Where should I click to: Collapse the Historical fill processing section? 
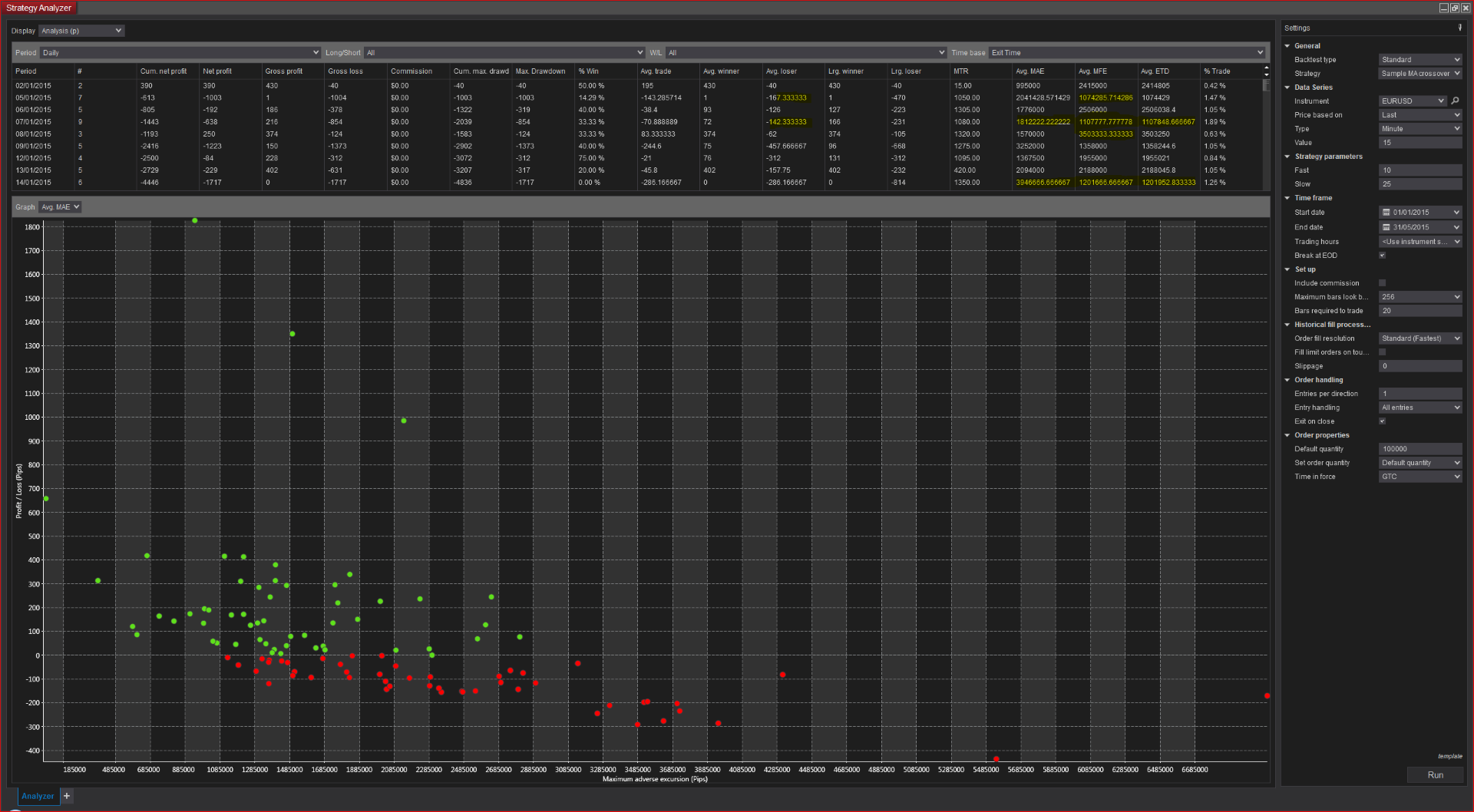click(x=1287, y=325)
